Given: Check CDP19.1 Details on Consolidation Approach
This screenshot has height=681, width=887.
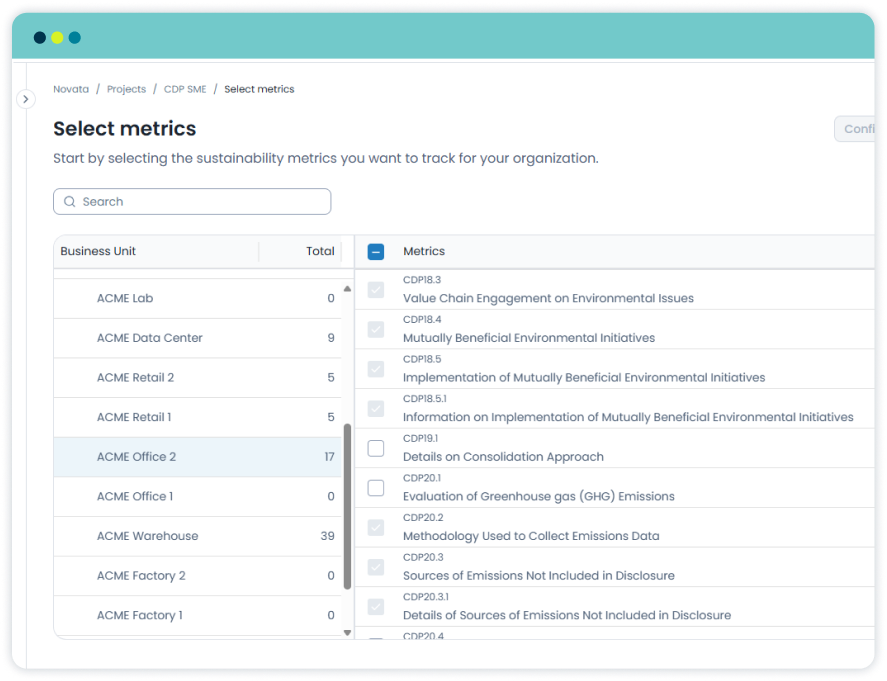Looking at the screenshot, I should 376,448.
